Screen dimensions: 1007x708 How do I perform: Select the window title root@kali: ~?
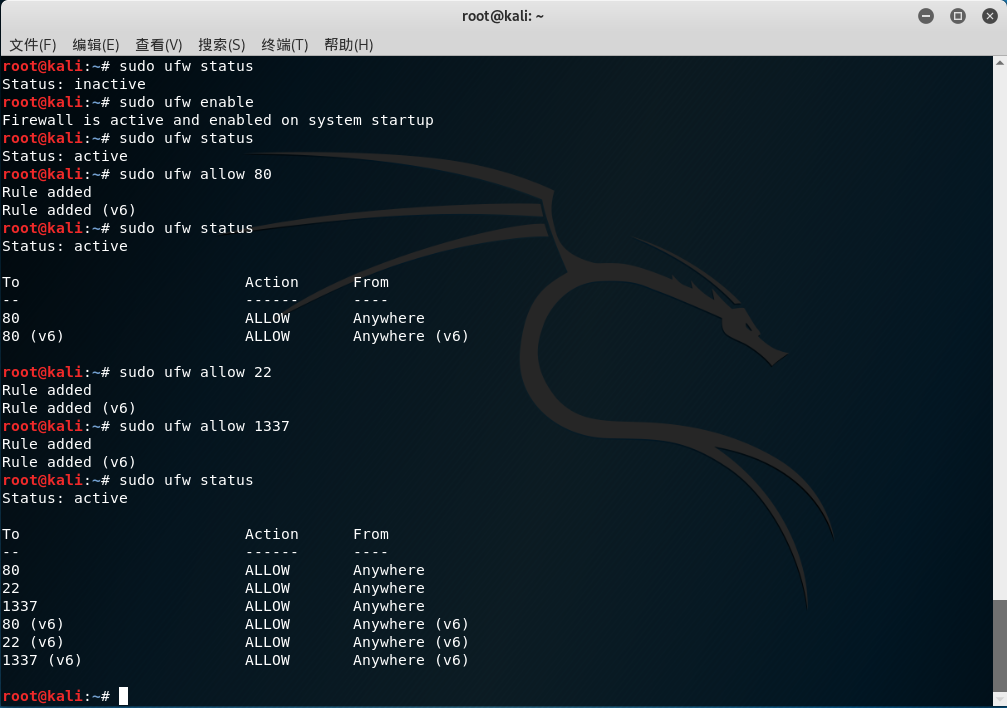pos(503,15)
